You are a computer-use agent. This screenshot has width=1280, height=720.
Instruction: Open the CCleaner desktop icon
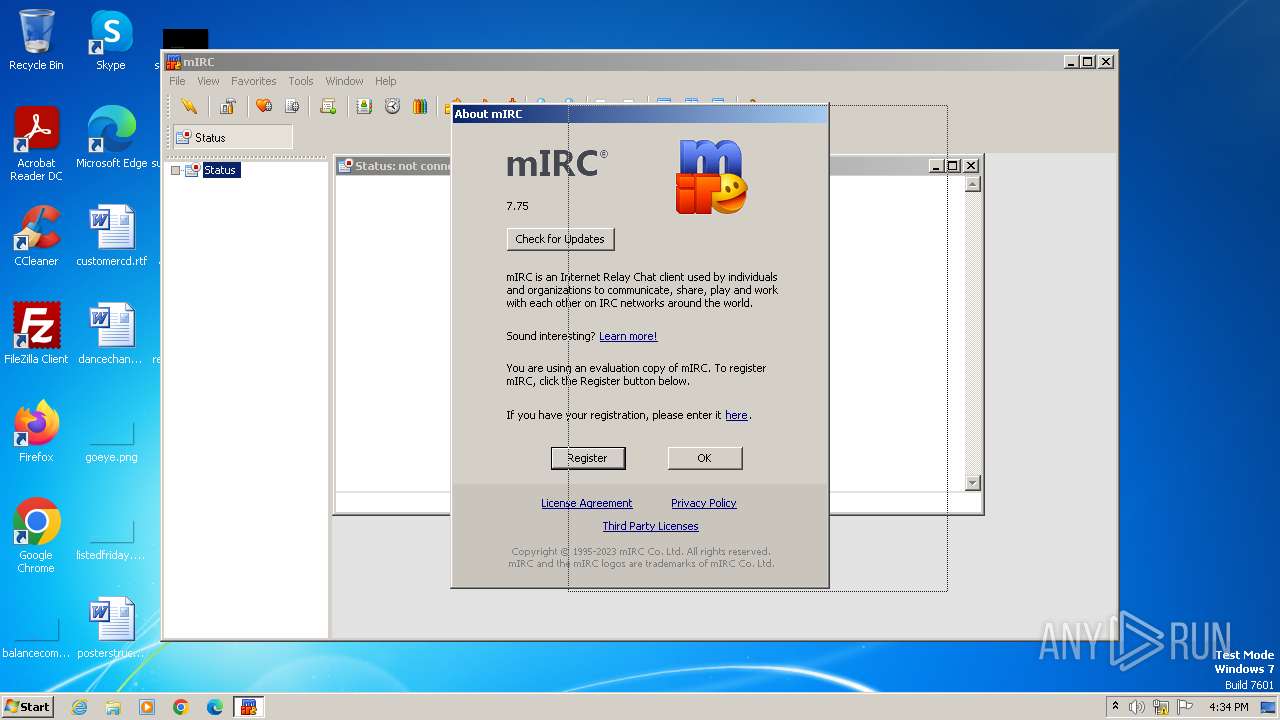[36, 236]
